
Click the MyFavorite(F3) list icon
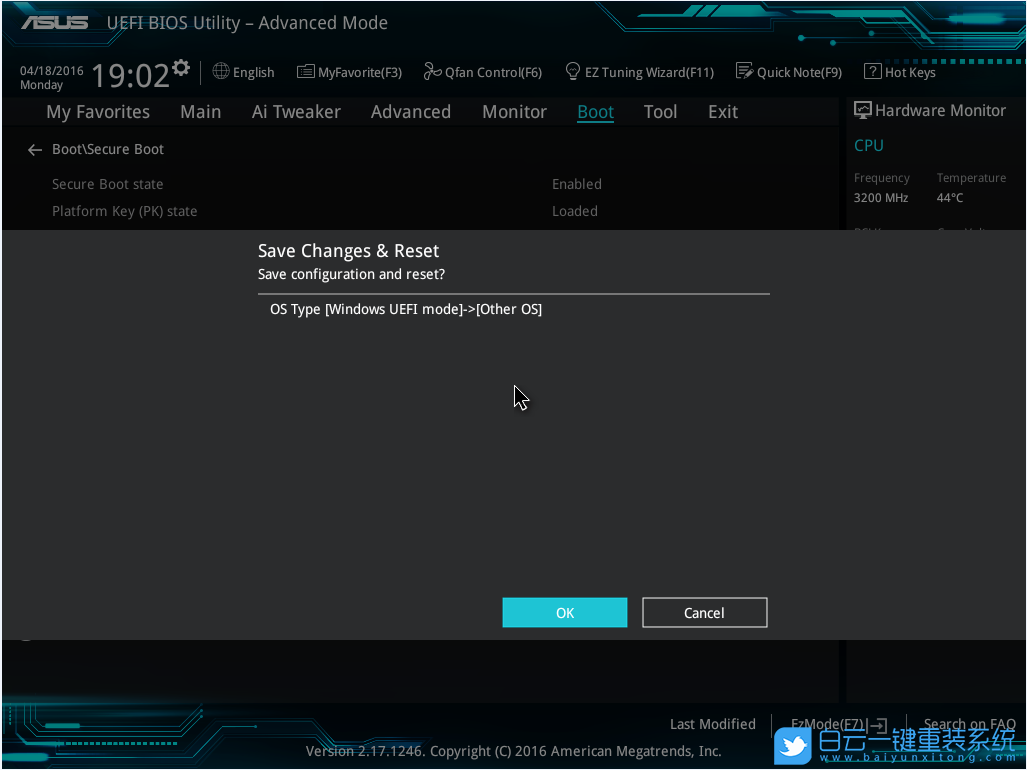coord(306,72)
